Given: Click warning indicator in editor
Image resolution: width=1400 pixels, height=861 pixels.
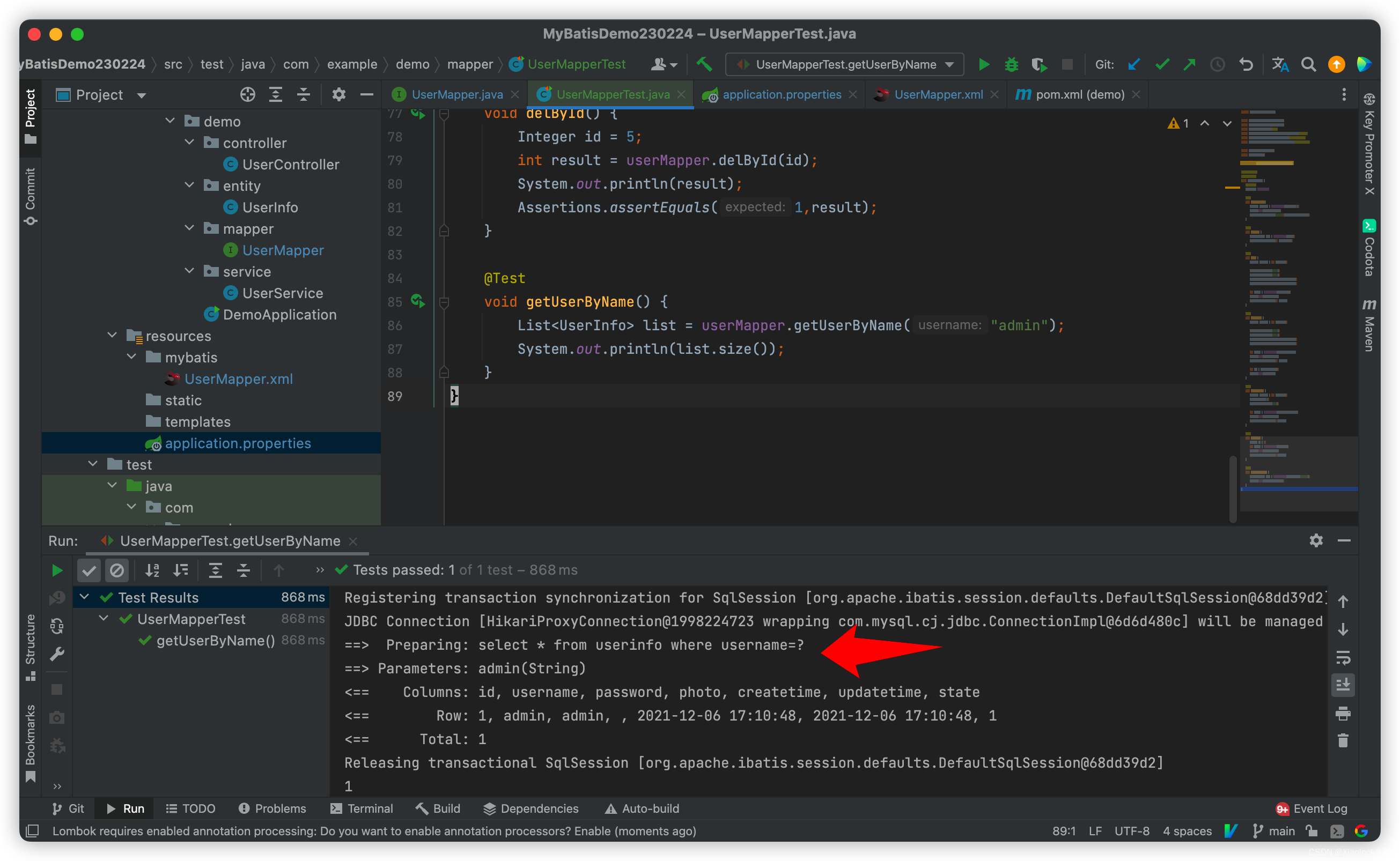Looking at the screenshot, I should coord(1178,123).
